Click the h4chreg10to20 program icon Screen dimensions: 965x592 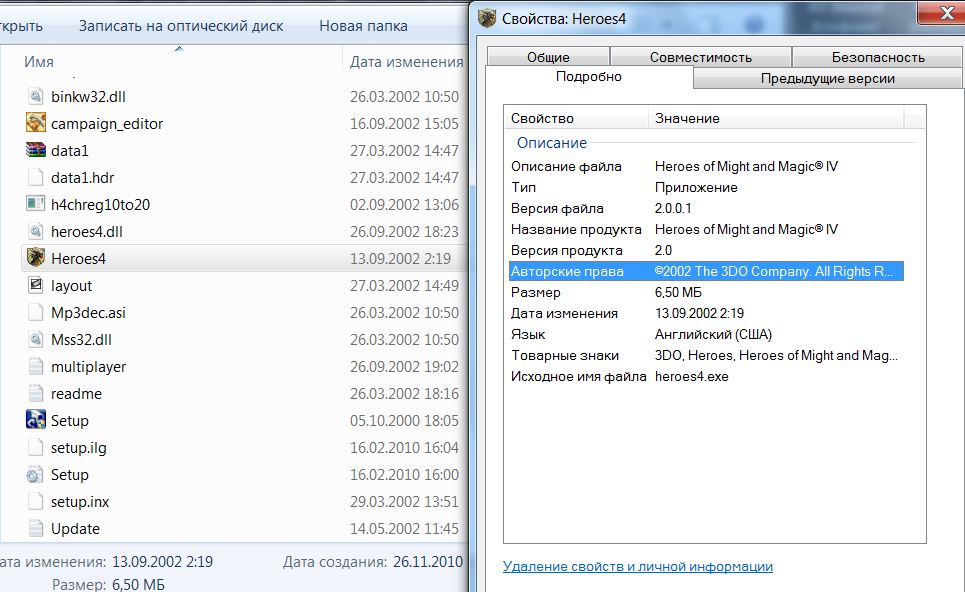(x=36, y=204)
